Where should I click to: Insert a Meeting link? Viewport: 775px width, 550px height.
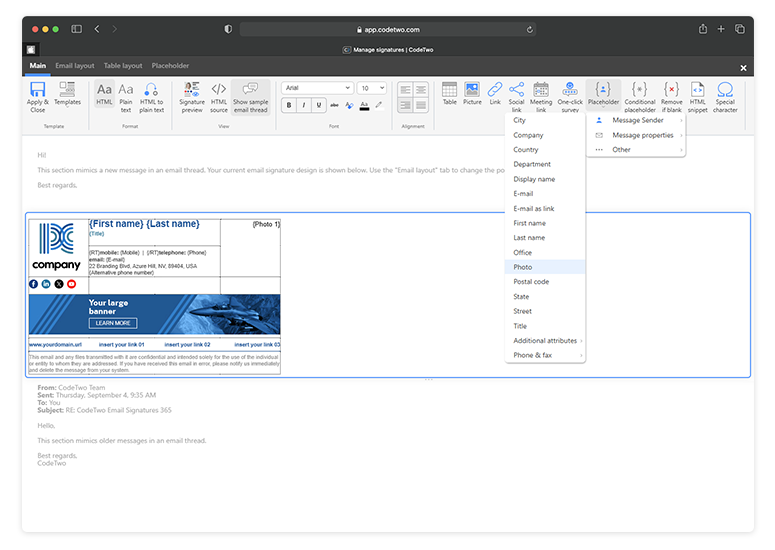(x=541, y=97)
